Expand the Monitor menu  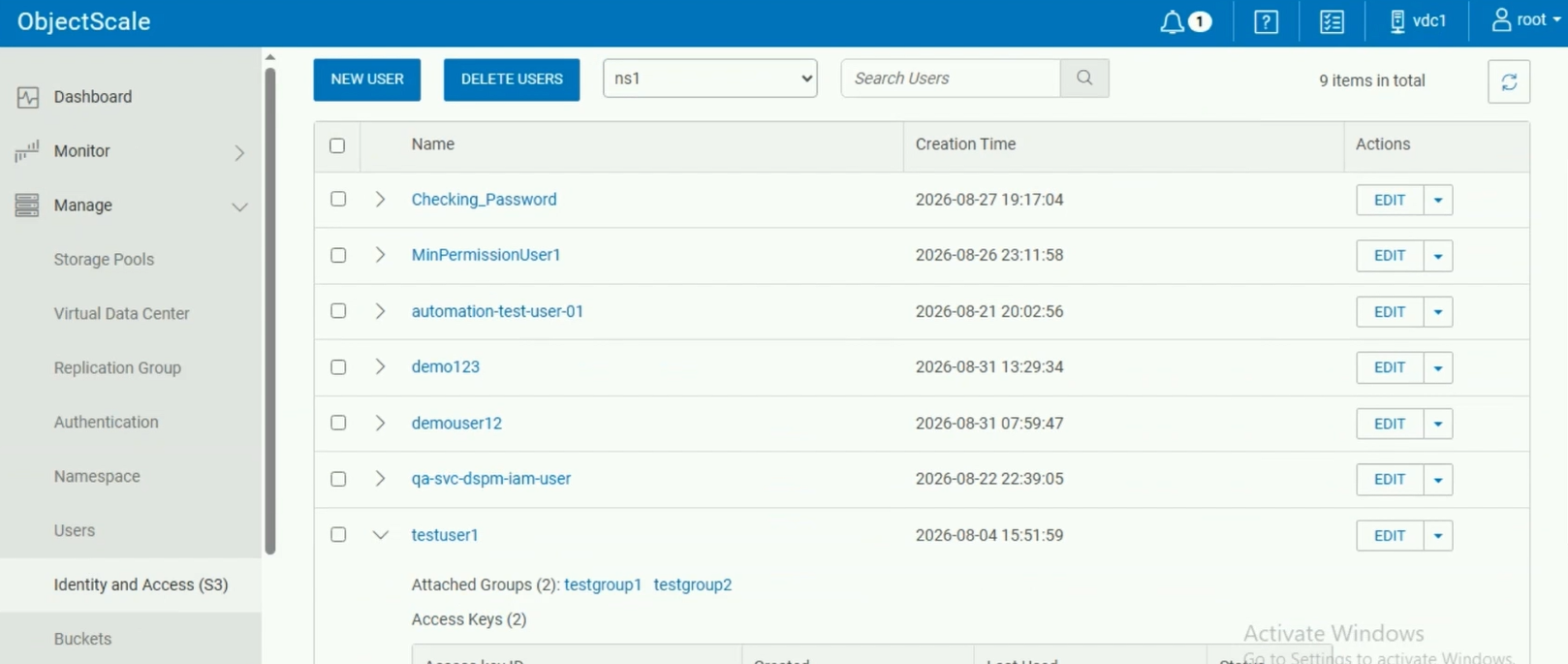[239, 152]
